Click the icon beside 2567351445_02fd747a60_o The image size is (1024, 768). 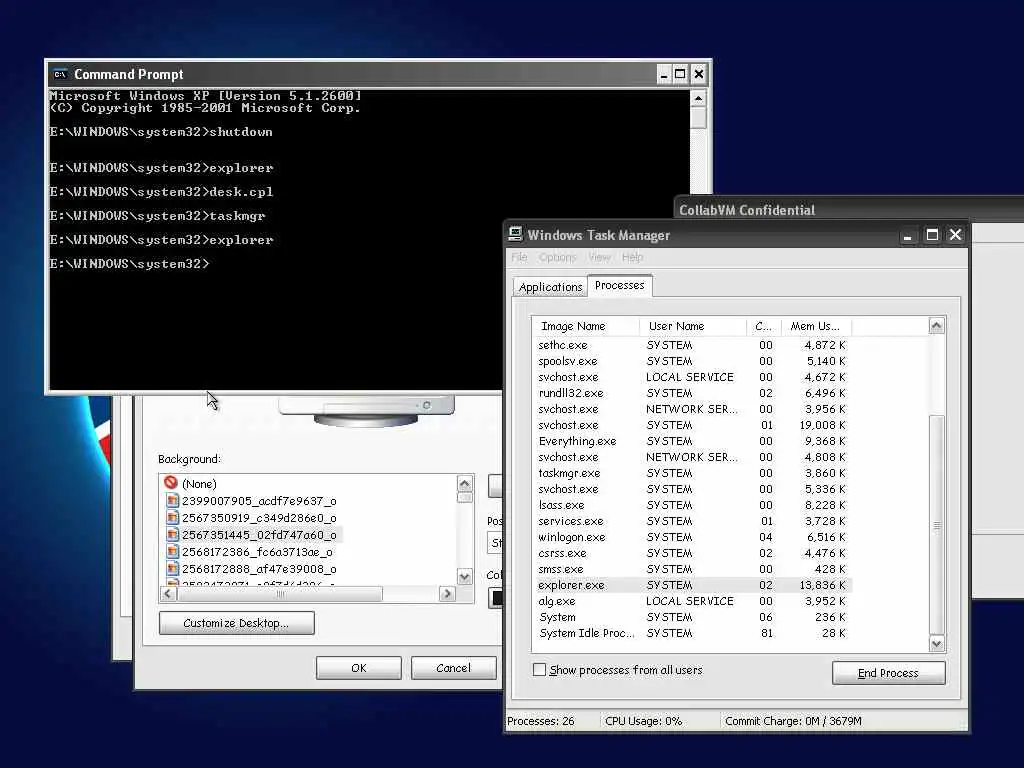[172, 535]
